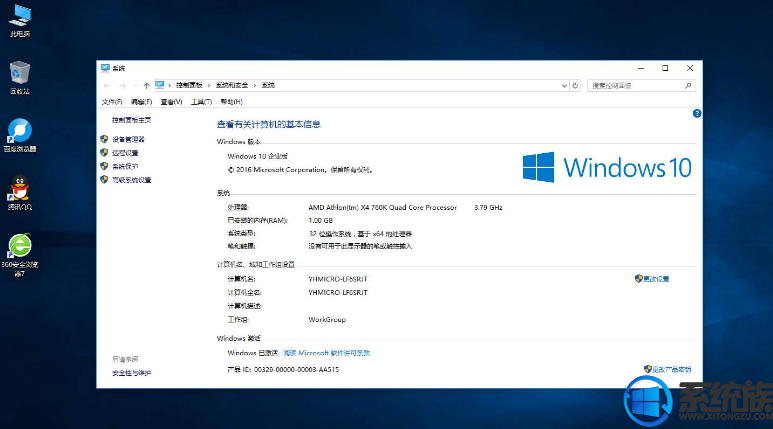Open Device Manager link in the left sidebar
Viewport: 773px width, 429px height.
[128, 139]
